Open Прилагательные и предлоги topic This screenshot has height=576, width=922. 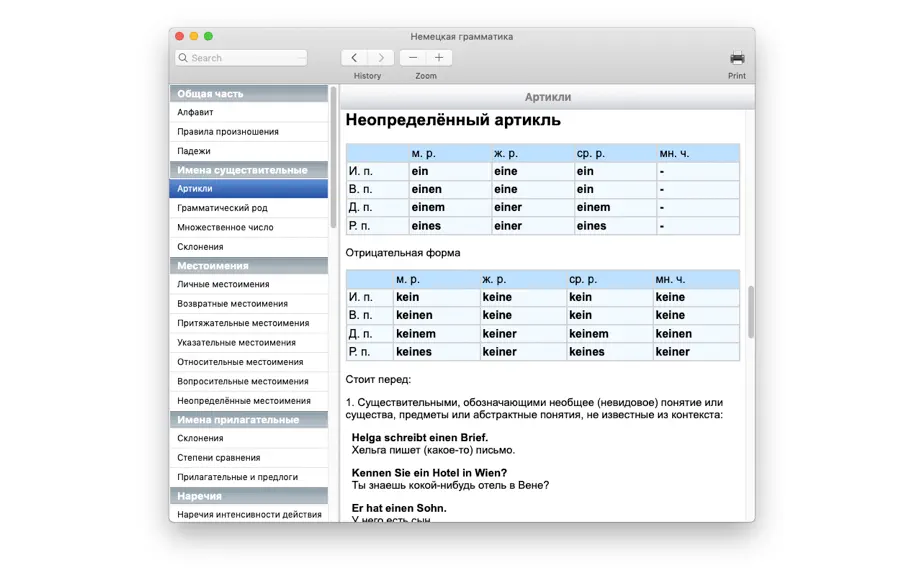(249, 477)
